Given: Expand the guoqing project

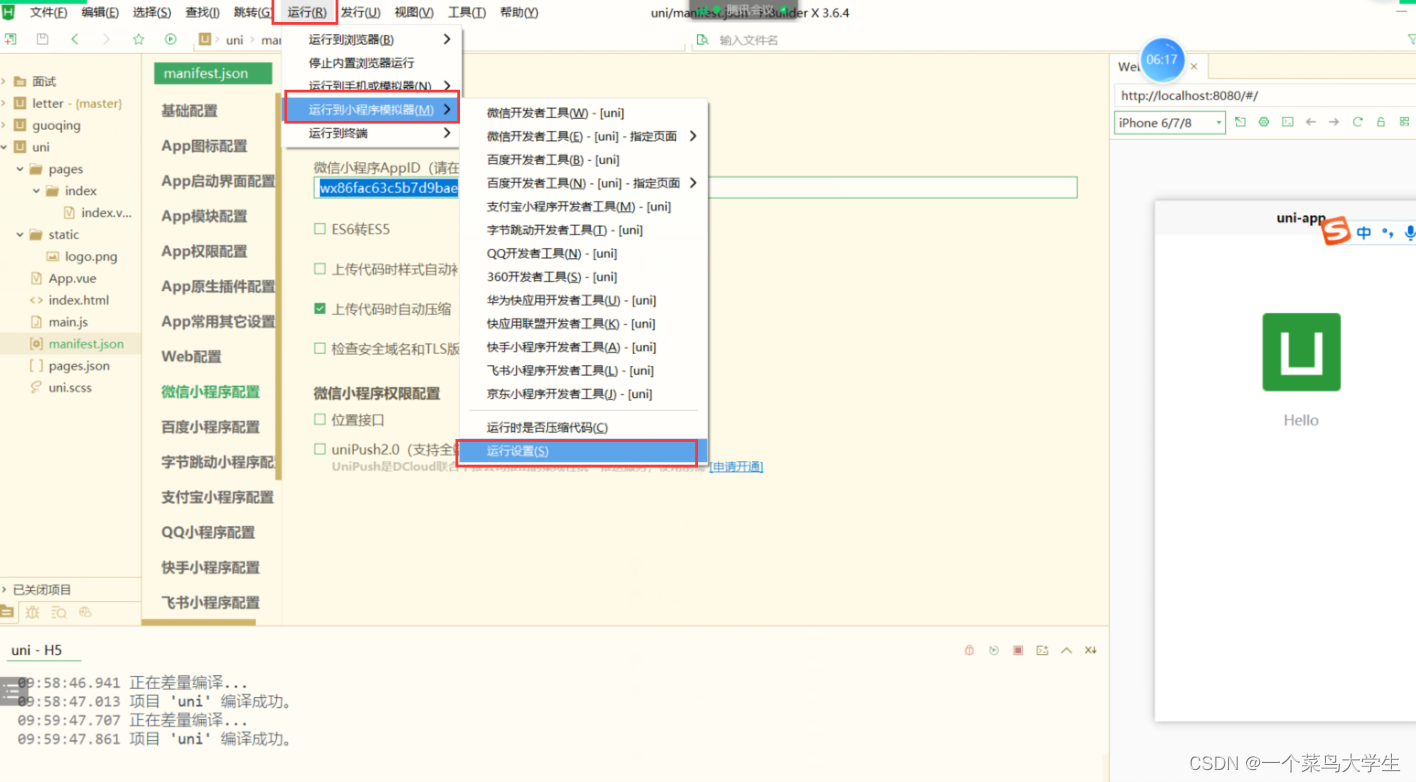Looking at the screenshot, I should (6, 125).
